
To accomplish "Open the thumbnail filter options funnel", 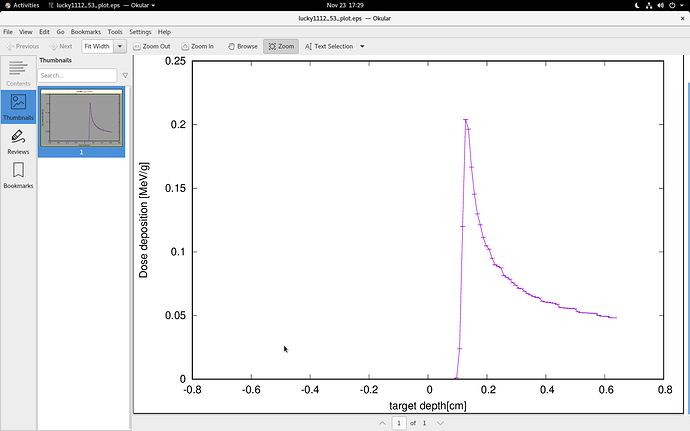I will tap(125, 75).
